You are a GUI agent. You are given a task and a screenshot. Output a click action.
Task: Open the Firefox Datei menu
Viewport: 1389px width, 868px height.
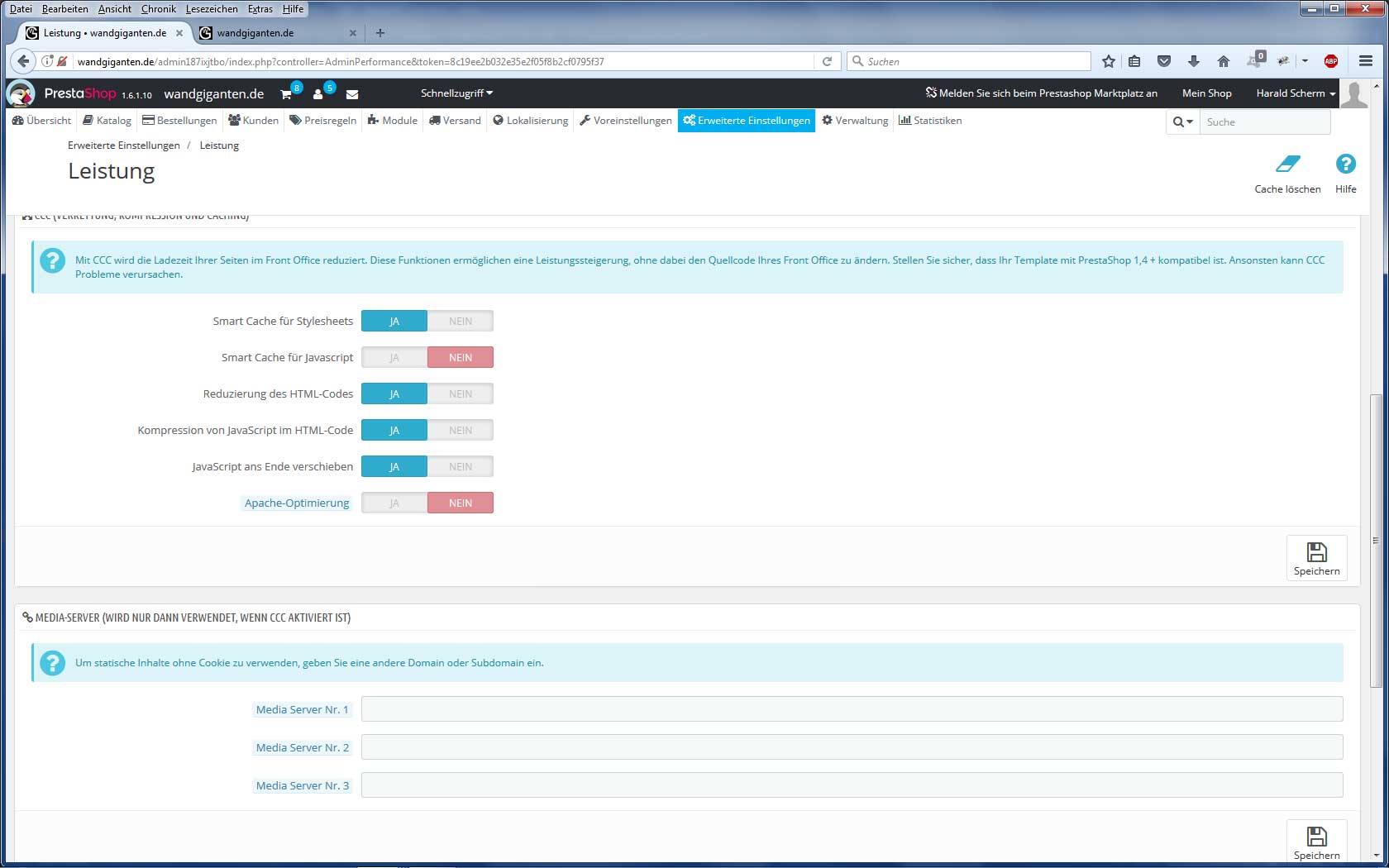21,9
